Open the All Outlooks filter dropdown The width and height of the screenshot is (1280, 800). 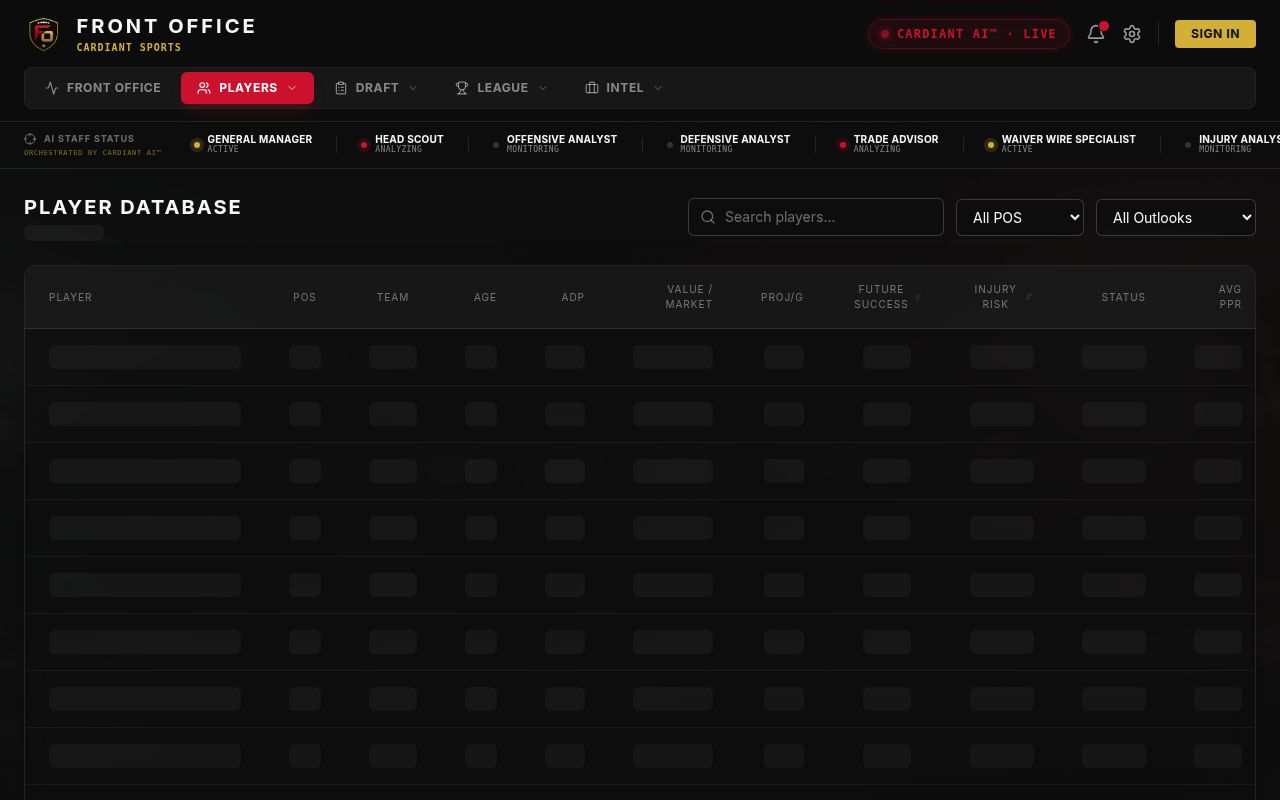pyautogui.click(x=1176, y=217)
